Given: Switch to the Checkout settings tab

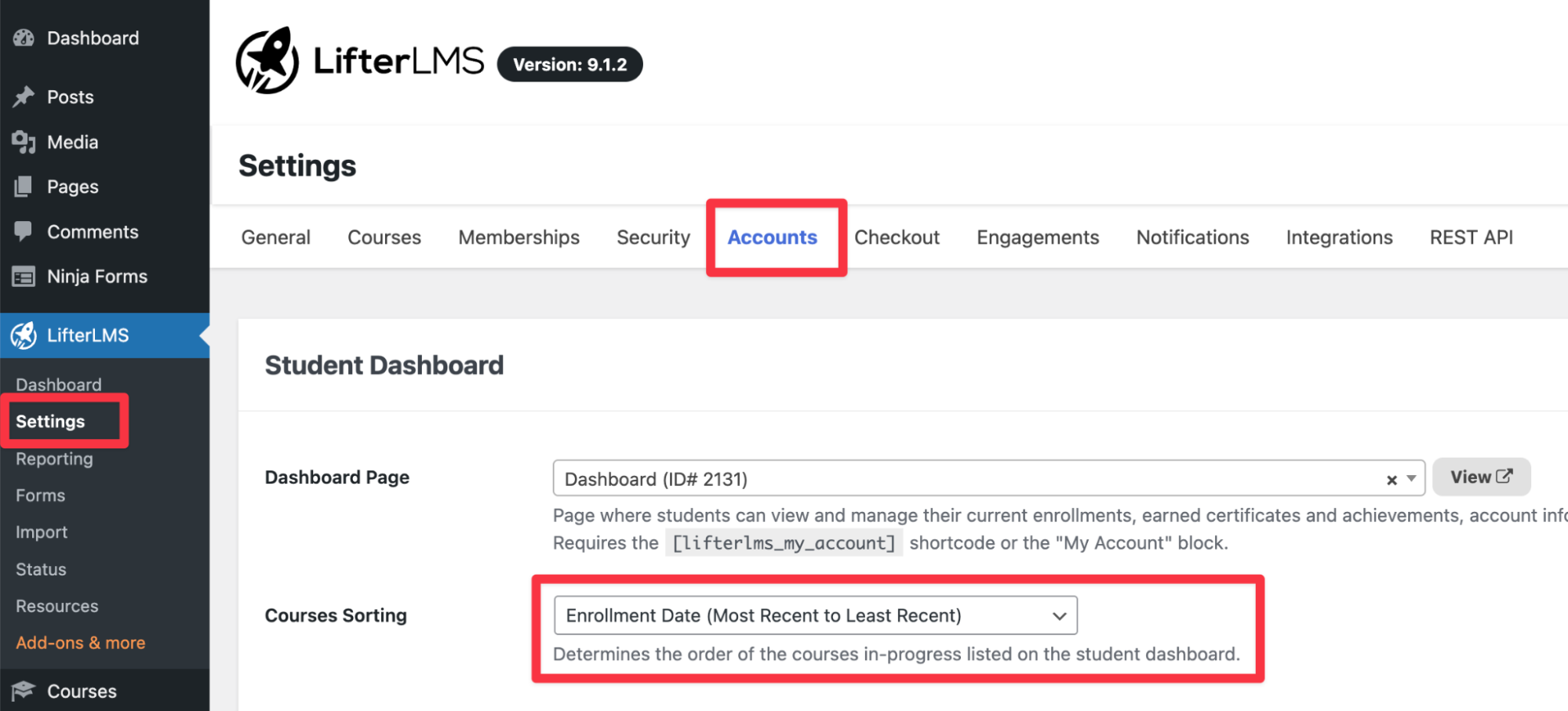Looking at the screenshot, I should [897, 238].
